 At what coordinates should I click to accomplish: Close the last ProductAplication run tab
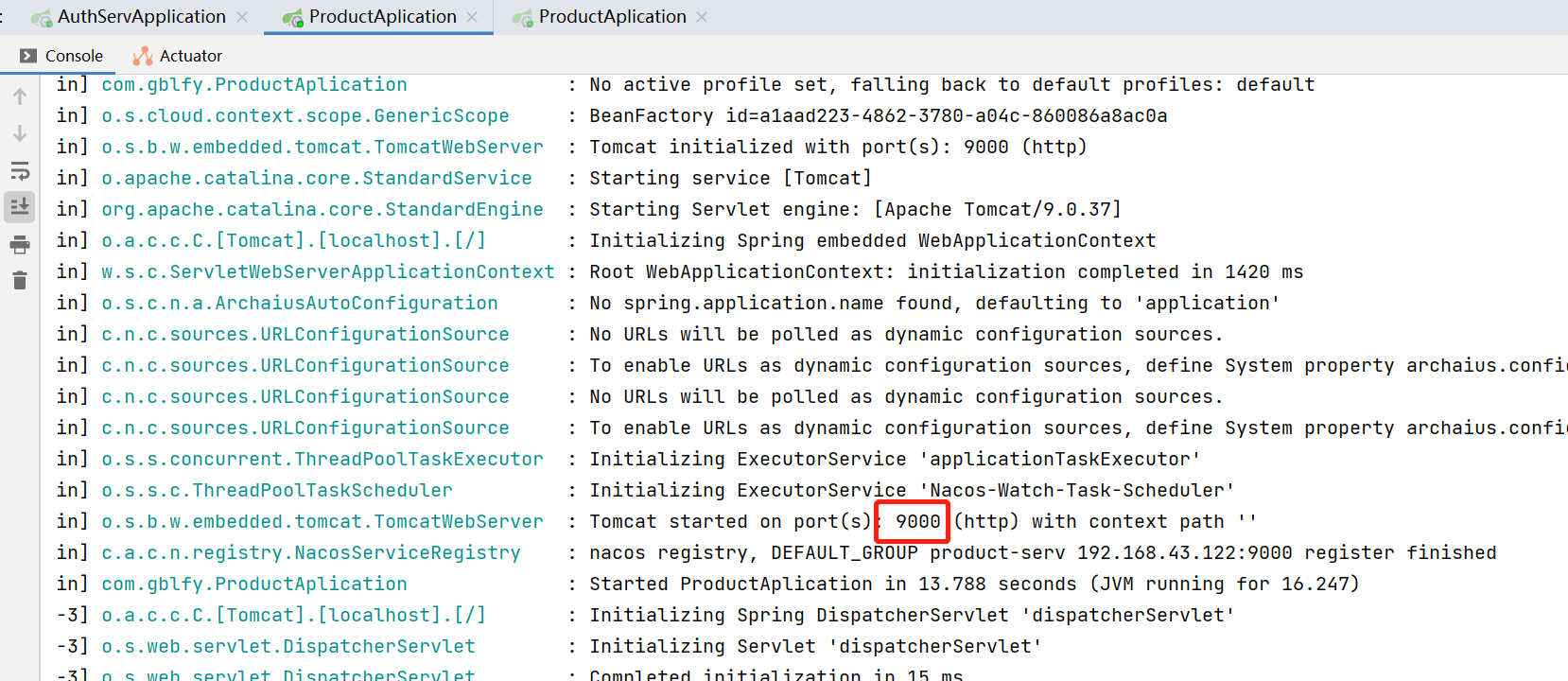702,17
